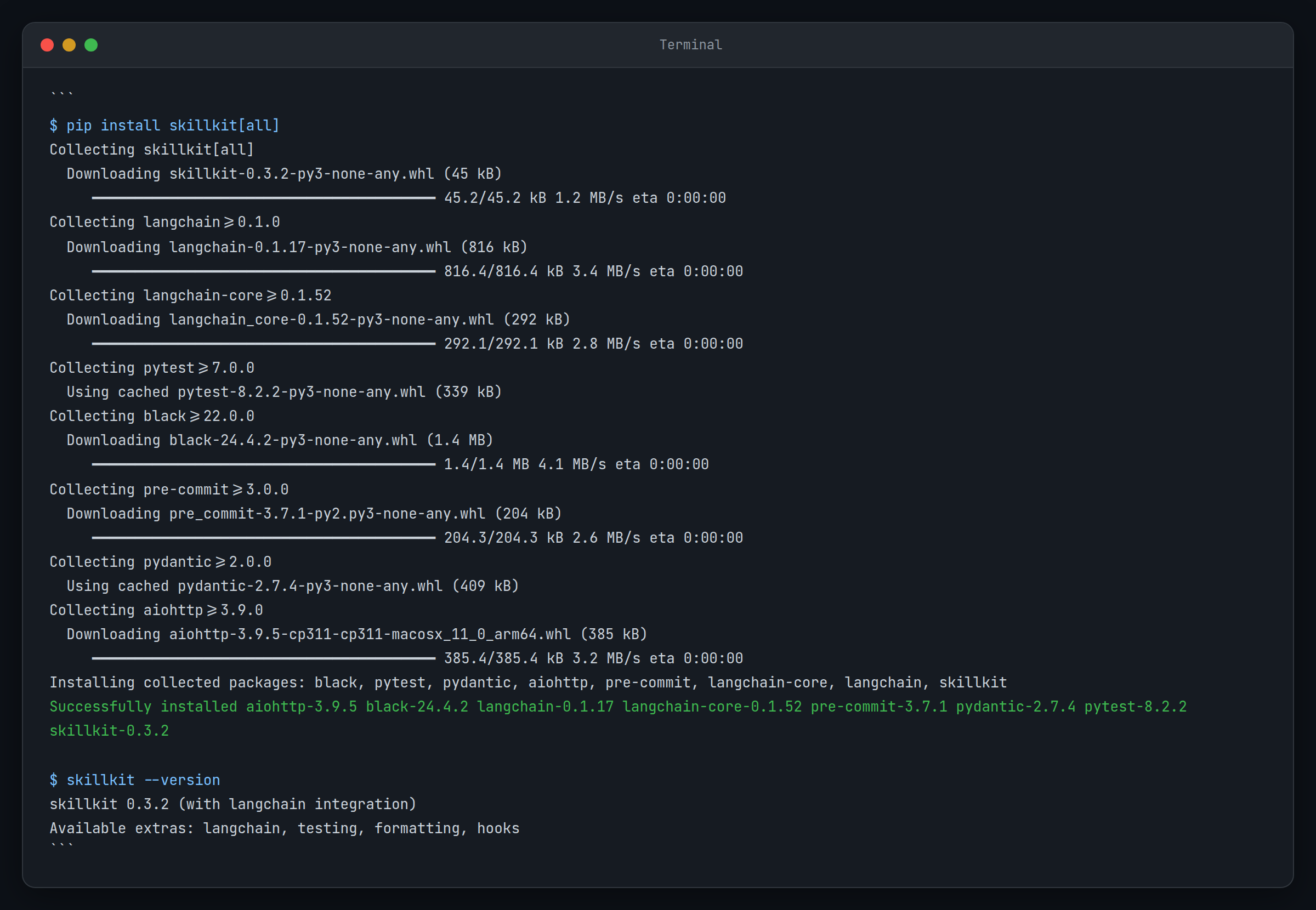Select the Available extras line
The image size is (1316, 910).
(284, 828)
